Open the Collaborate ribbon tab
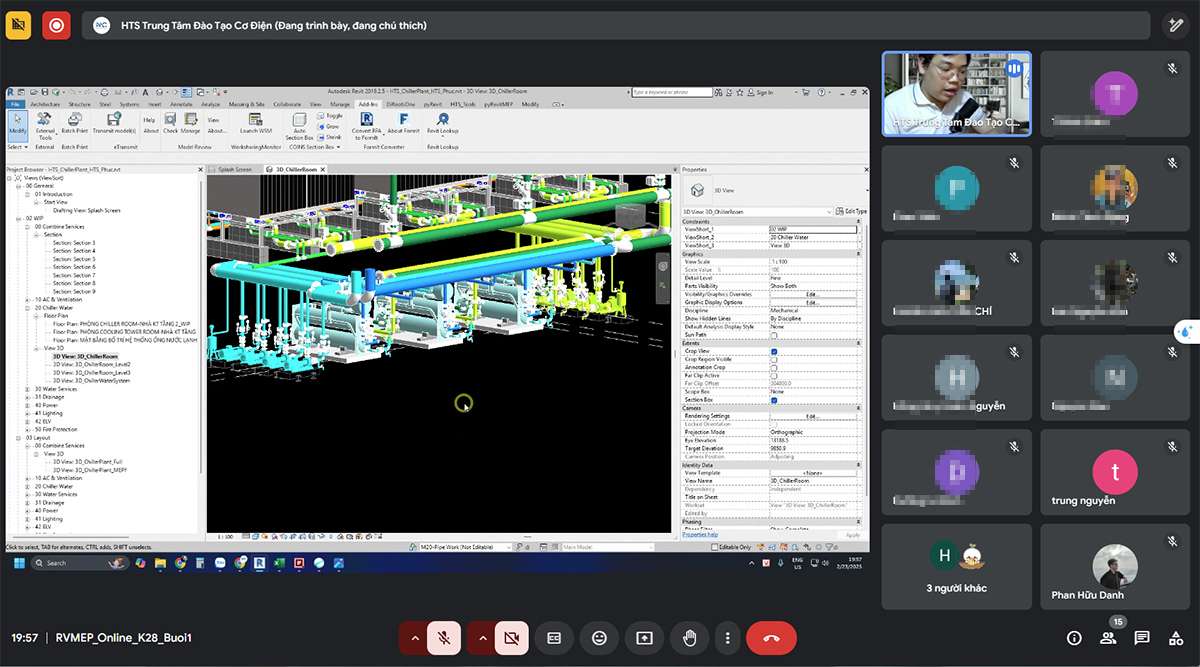 click(x=287, y=103)
